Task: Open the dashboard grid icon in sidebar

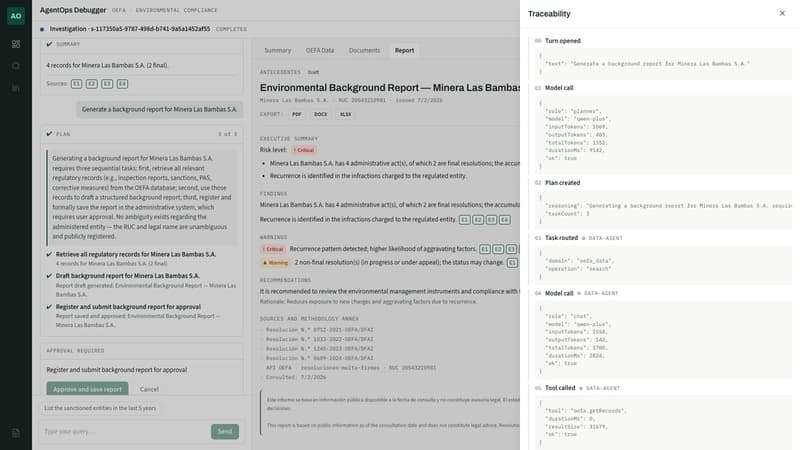Action: (16, 44)
